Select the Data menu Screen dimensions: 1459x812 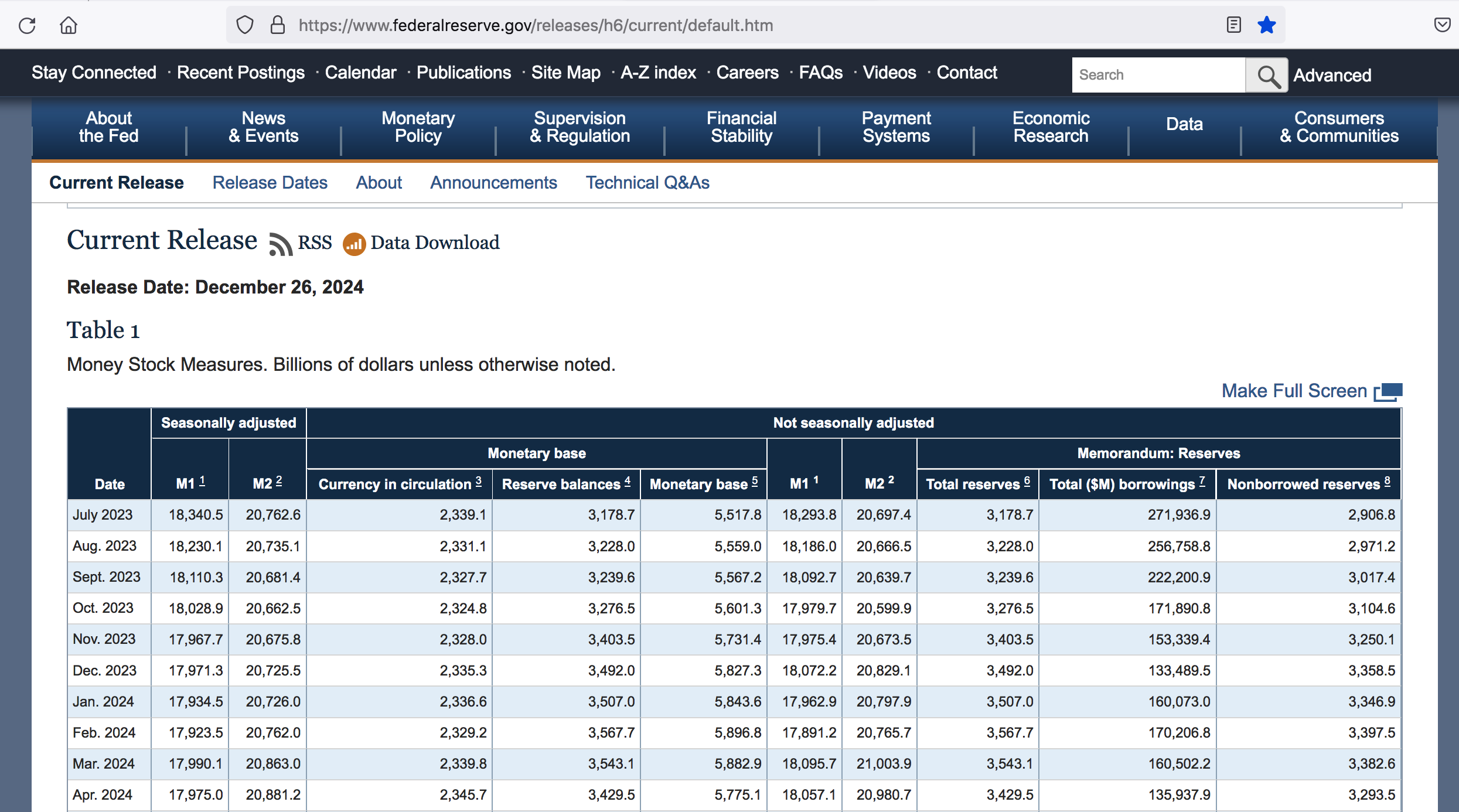point(1184,124)
